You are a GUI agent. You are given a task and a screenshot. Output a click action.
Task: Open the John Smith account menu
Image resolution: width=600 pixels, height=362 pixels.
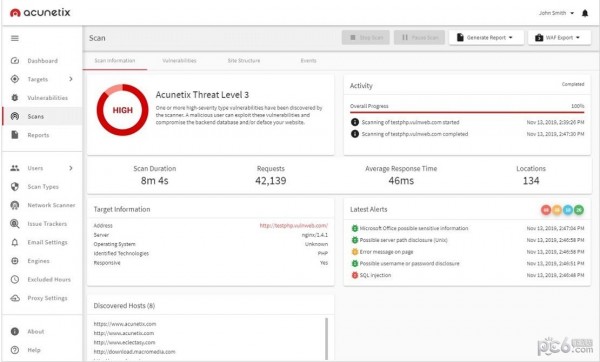pos(556,13)
